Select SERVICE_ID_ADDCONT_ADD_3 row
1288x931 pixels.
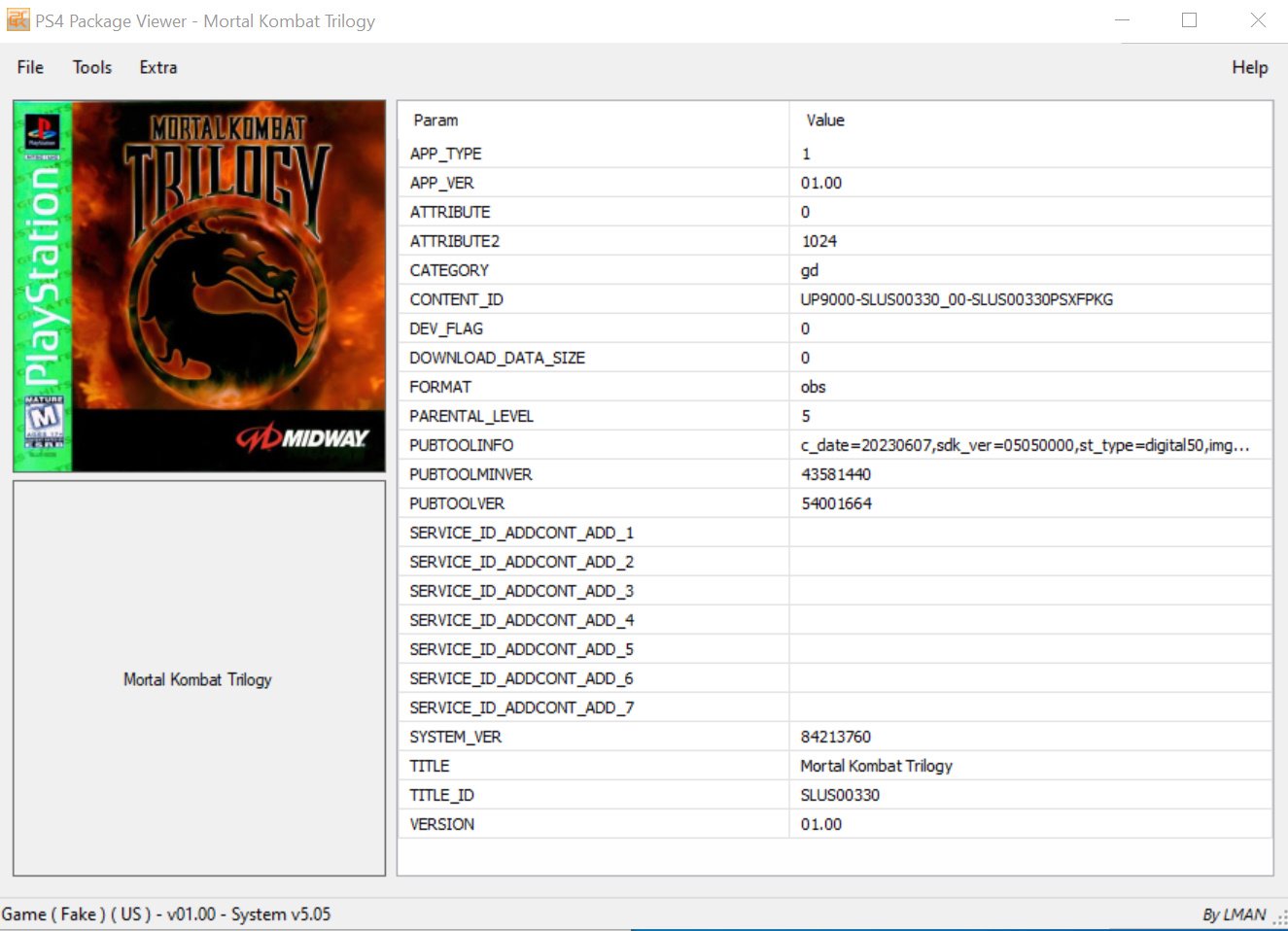tap(835, 591)
